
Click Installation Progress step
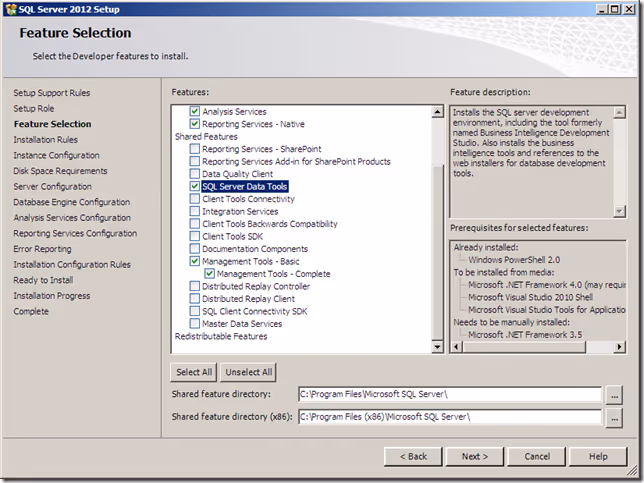[52, 296]
